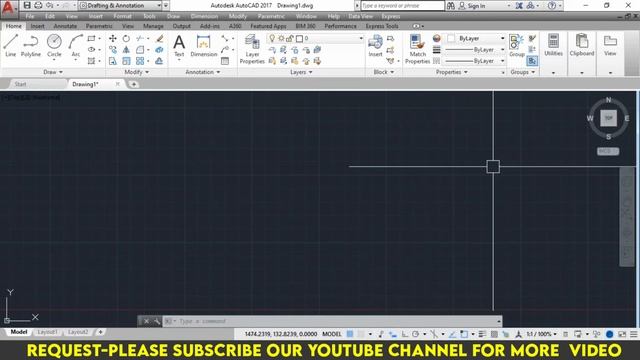The image size is (640, 360).
Task: Toggle group selection icon in Groups panel
Action: coord(532,61)
